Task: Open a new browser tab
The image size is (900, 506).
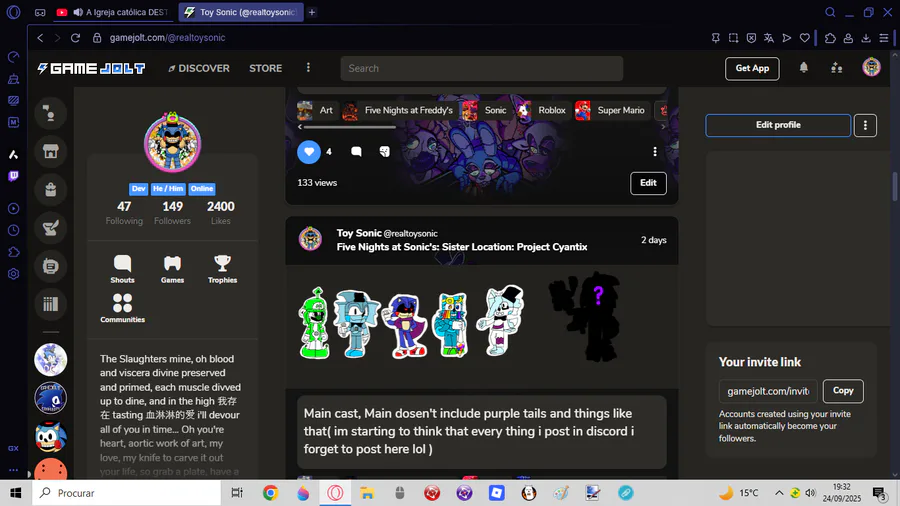Action: pyautogui.click(x=312, y=12)
